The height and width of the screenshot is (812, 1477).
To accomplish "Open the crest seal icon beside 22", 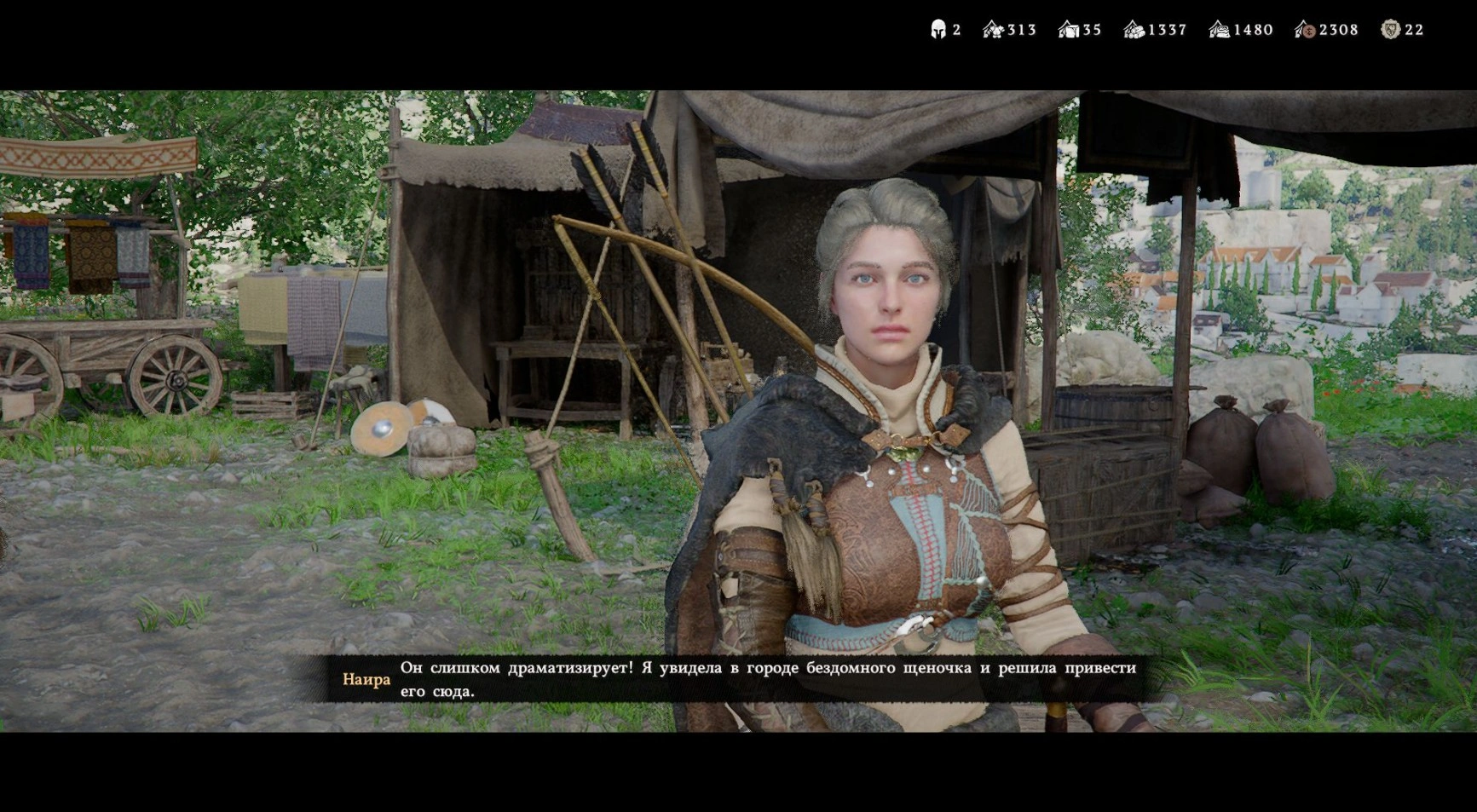I will point(1391,30).
